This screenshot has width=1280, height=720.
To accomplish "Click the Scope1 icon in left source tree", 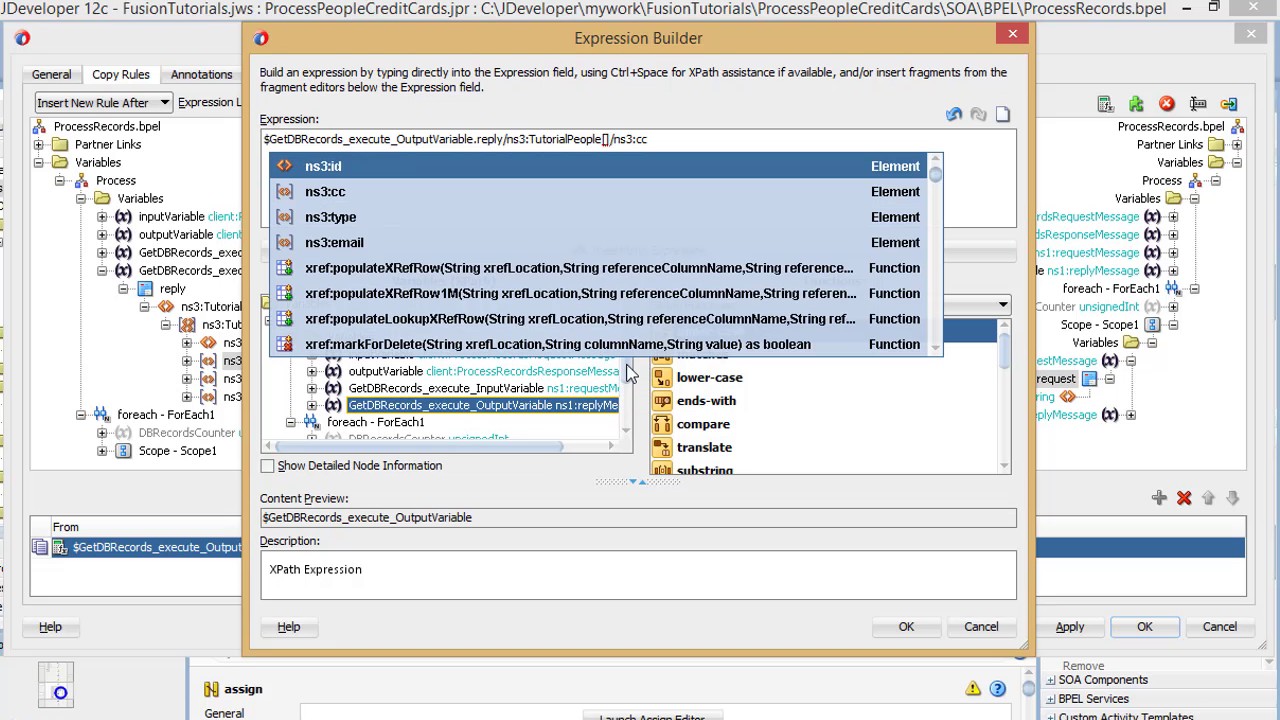I will [x=123, y=451].
